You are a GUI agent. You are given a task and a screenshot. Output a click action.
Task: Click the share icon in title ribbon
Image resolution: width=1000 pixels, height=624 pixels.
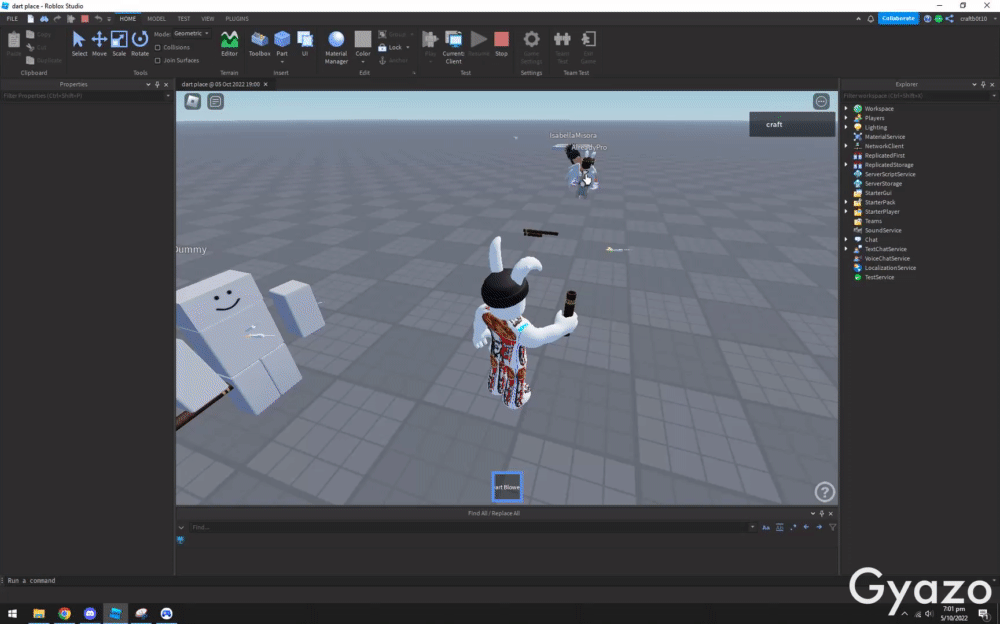coord(950,19)
